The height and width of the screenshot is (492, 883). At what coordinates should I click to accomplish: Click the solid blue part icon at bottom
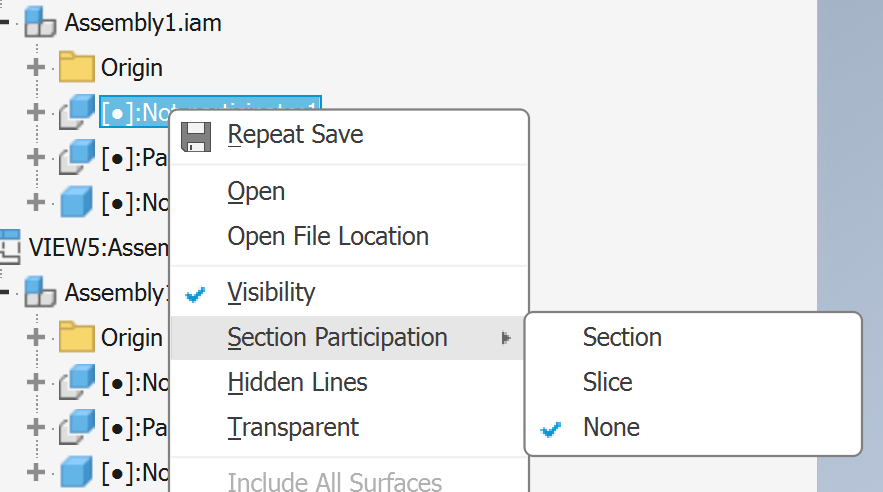tap(76, 472)
